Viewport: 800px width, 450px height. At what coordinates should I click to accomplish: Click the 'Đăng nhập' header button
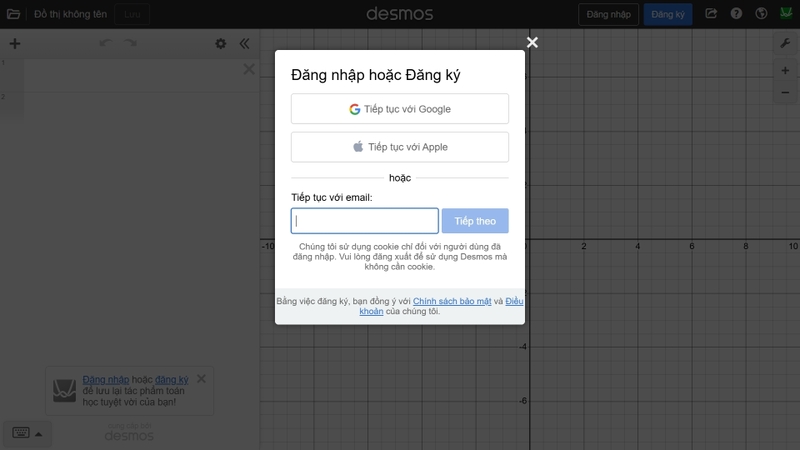coord(608,14)
